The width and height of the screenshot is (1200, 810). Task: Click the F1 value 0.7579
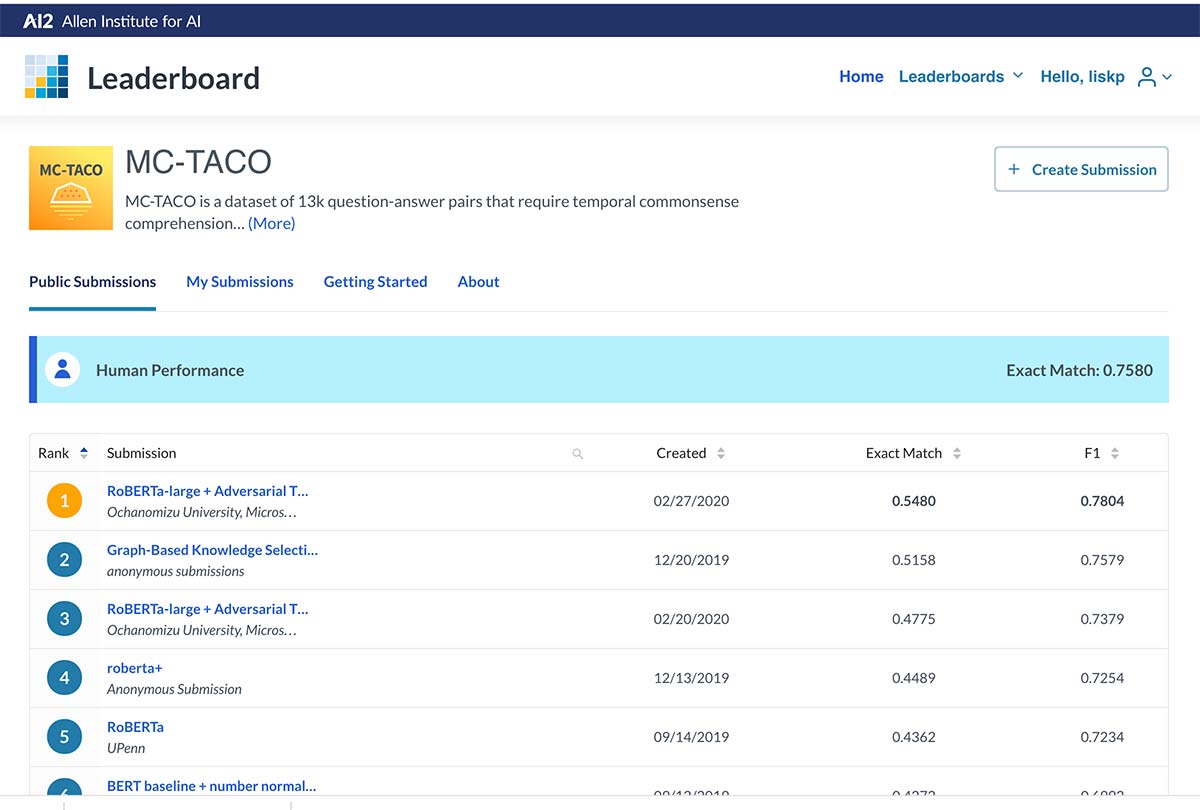tap(1102, 560)
